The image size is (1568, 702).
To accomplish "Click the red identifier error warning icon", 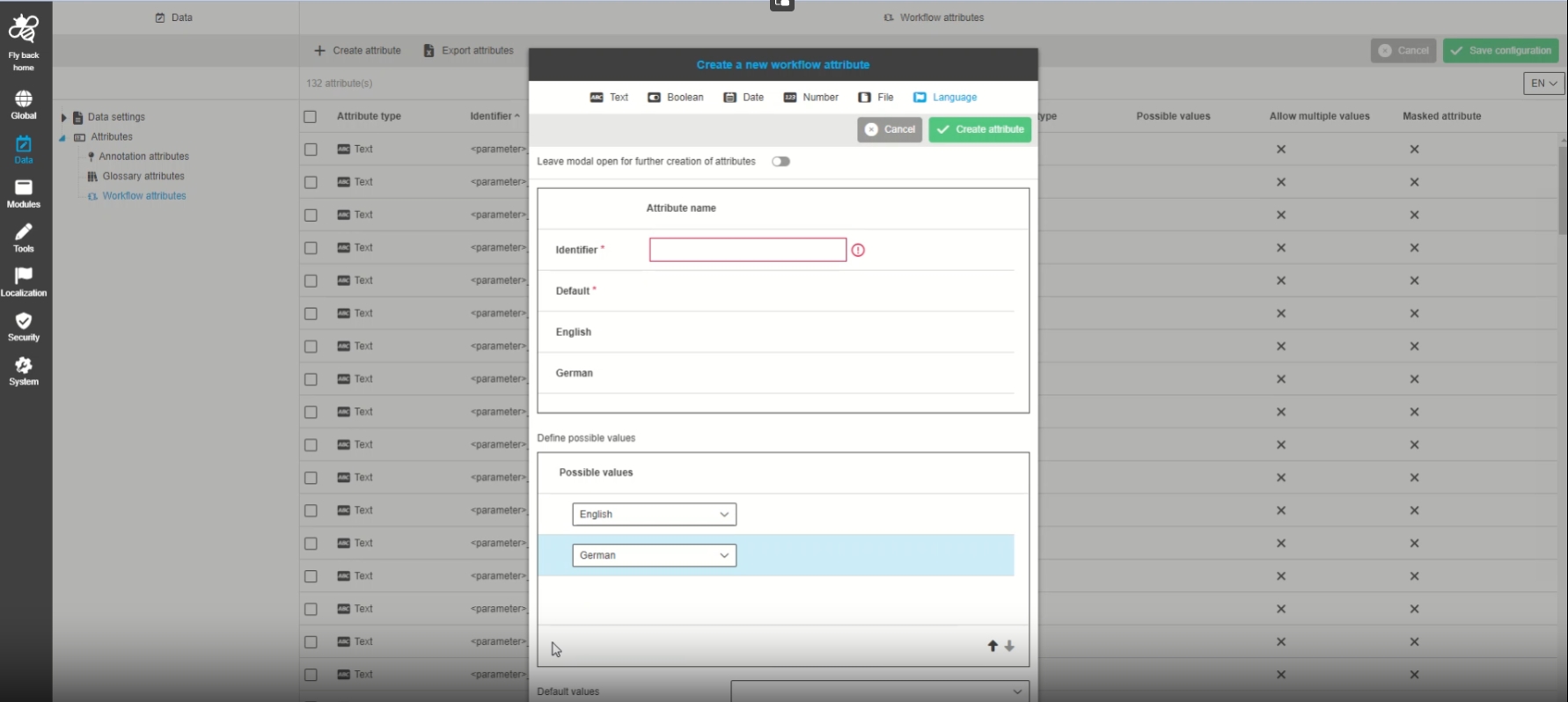I will pyautogui.click(x=858, y=250).
